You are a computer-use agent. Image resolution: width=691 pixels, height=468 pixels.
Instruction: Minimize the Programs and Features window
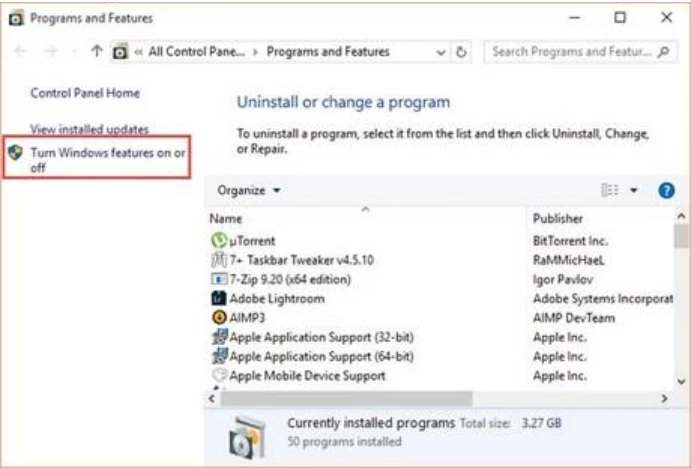click(x=574, y=18)
